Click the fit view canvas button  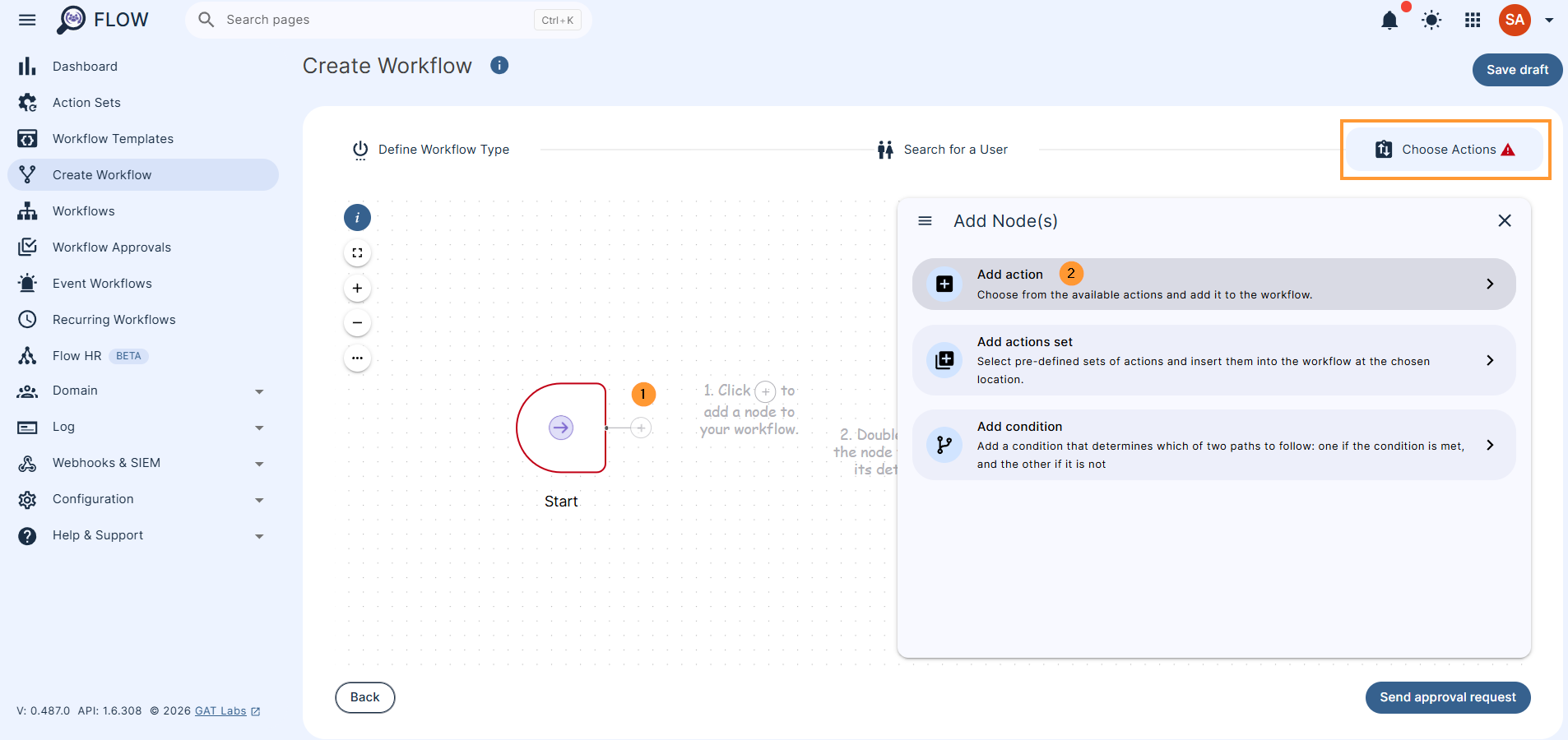357,253
